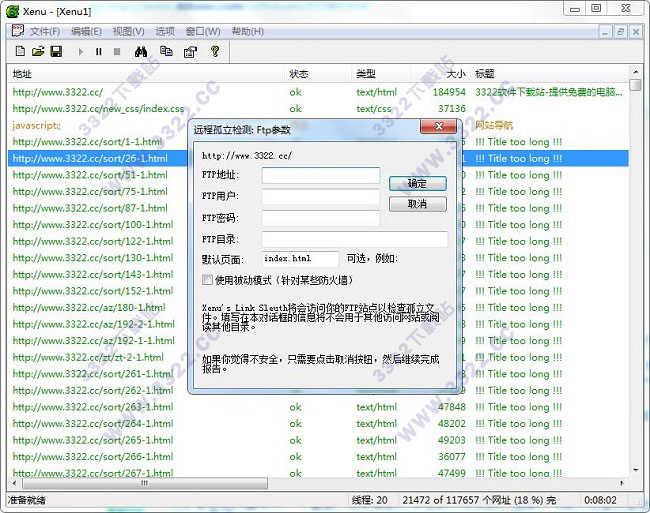Open the 文件(F) menu
650x513 pixels.
click(x=45, y=31)
